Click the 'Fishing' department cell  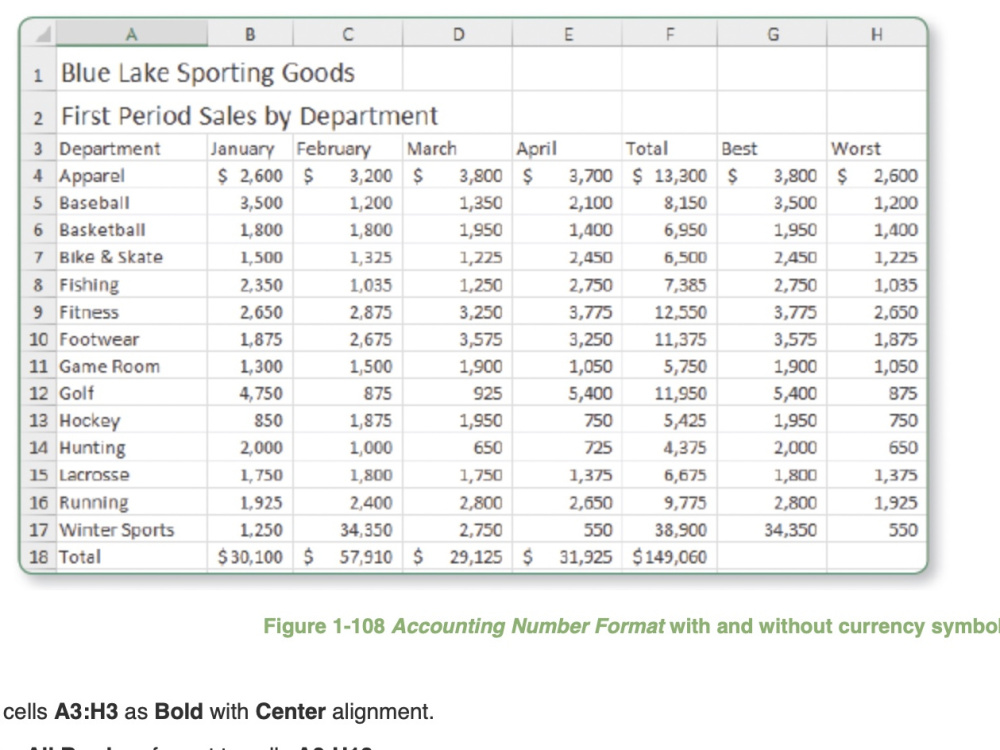point(131,284)
